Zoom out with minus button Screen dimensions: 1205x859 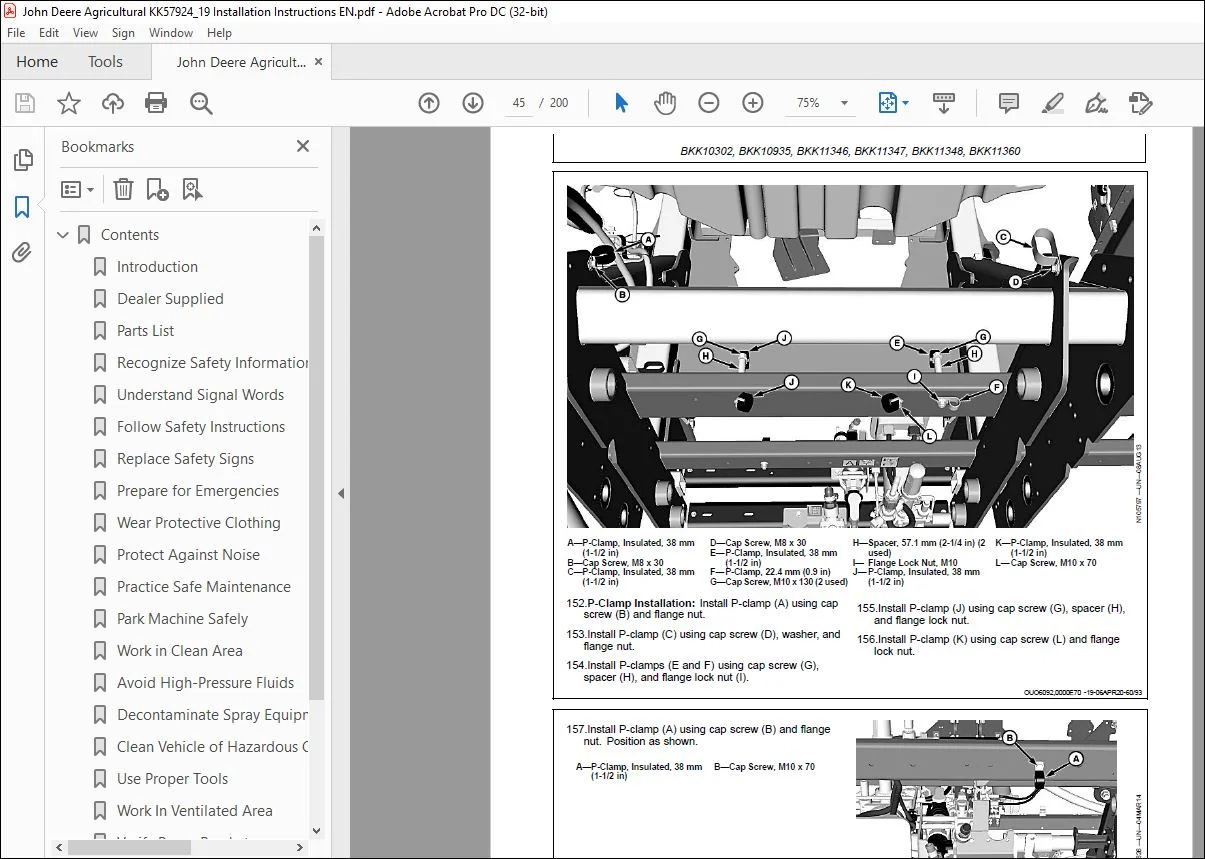(x=709, y=103)
